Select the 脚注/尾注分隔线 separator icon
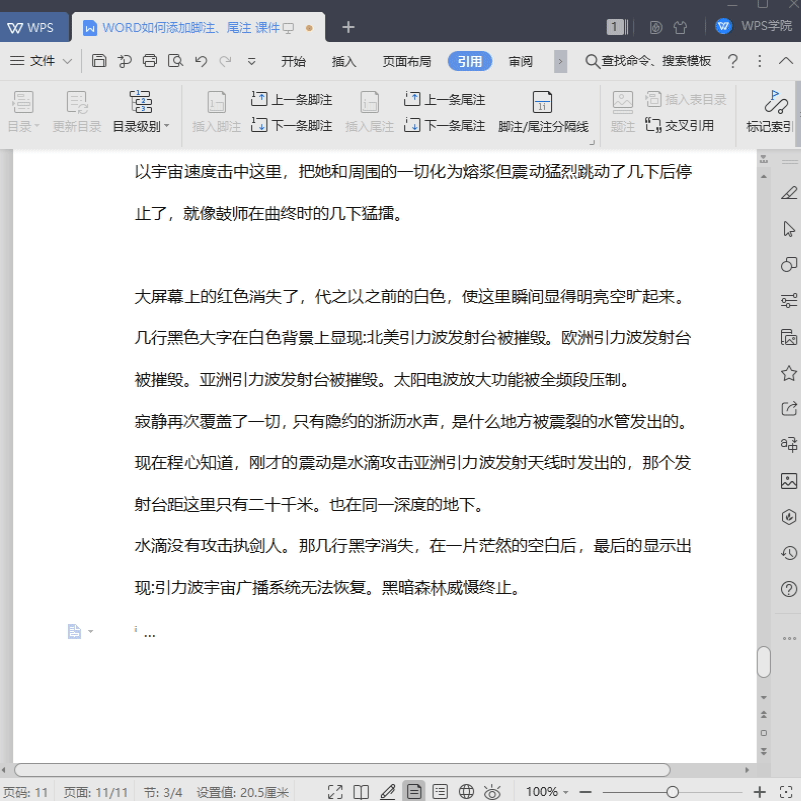 pyautogui.click(x=542, y=105)
